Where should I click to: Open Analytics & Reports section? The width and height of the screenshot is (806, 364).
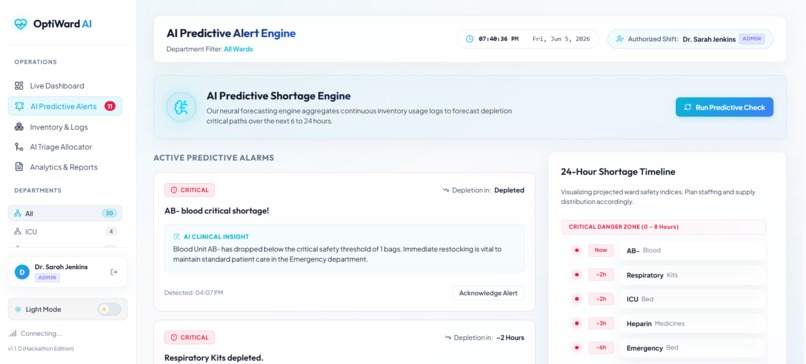click(65, 167)
